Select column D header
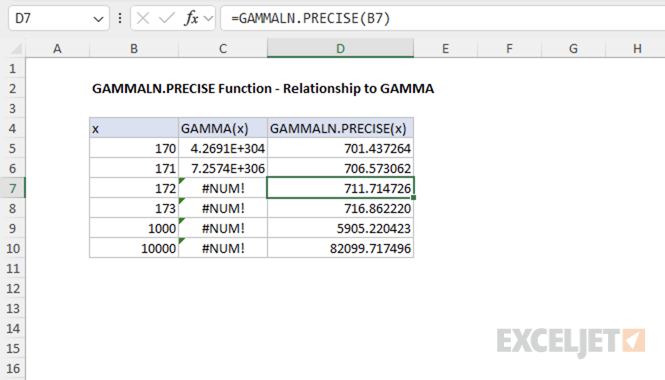The width and height of the screenshot is (665, 380). (341, 48)
